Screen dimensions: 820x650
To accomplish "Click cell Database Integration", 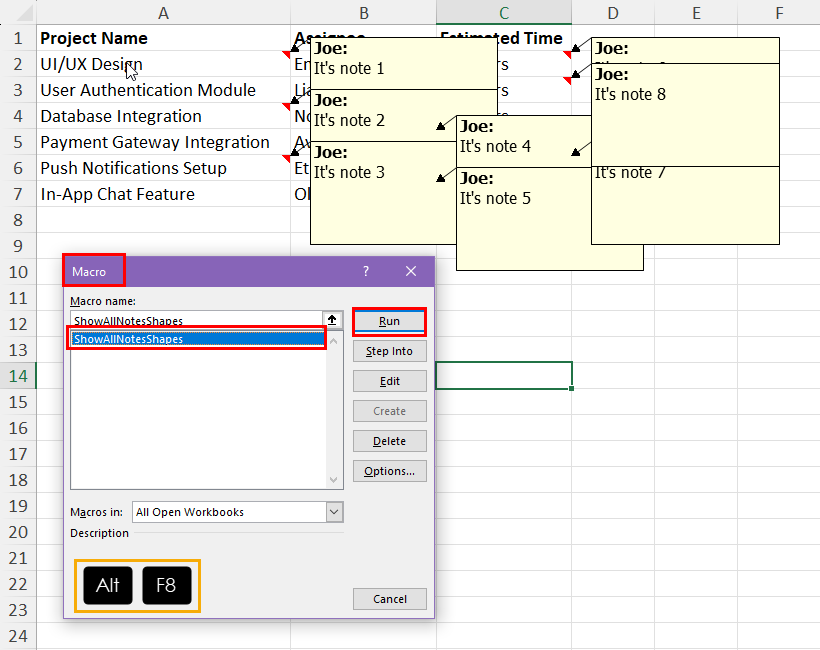I will (163, 116).
